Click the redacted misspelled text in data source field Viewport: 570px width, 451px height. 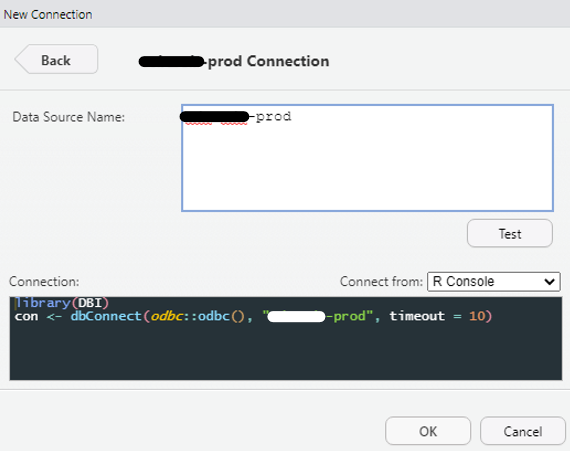(x=214, y=117)
